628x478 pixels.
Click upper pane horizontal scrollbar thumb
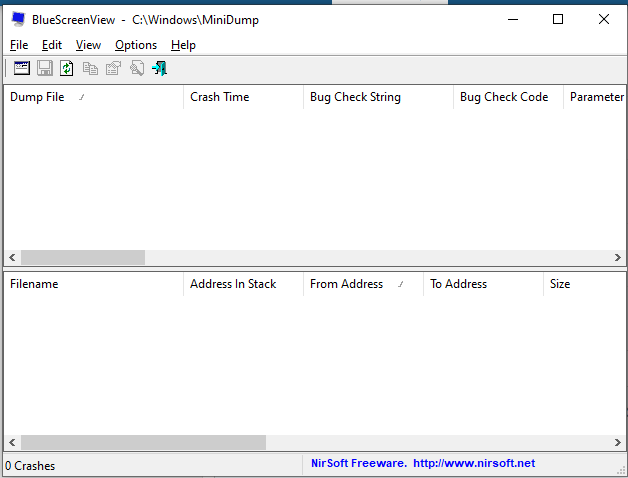(83, 258)
